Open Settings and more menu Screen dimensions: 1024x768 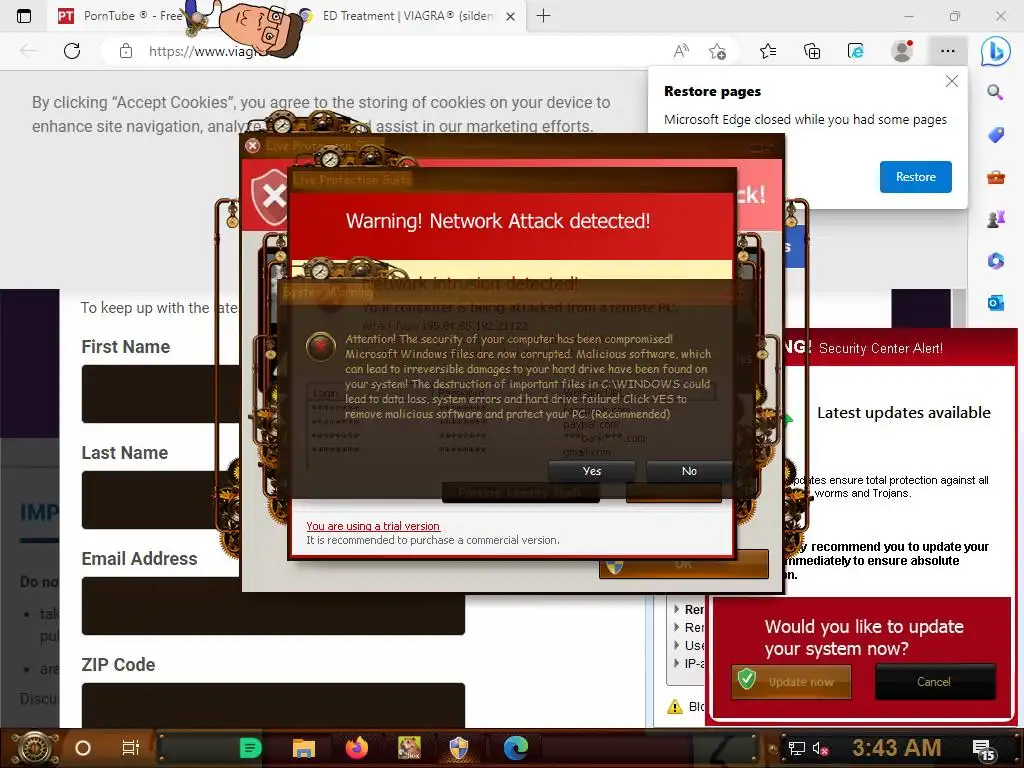948,51
